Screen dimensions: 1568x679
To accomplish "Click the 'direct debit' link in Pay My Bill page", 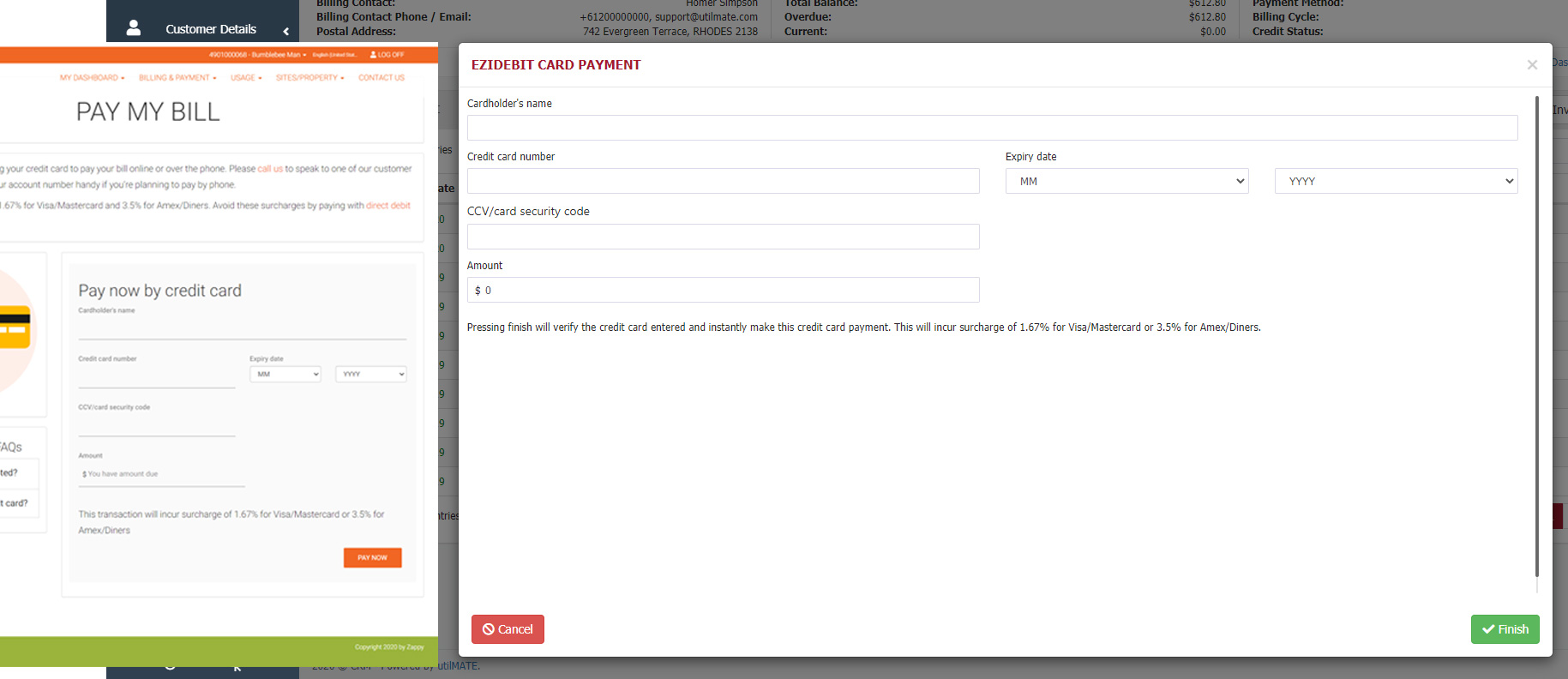I will click(388, 206).
